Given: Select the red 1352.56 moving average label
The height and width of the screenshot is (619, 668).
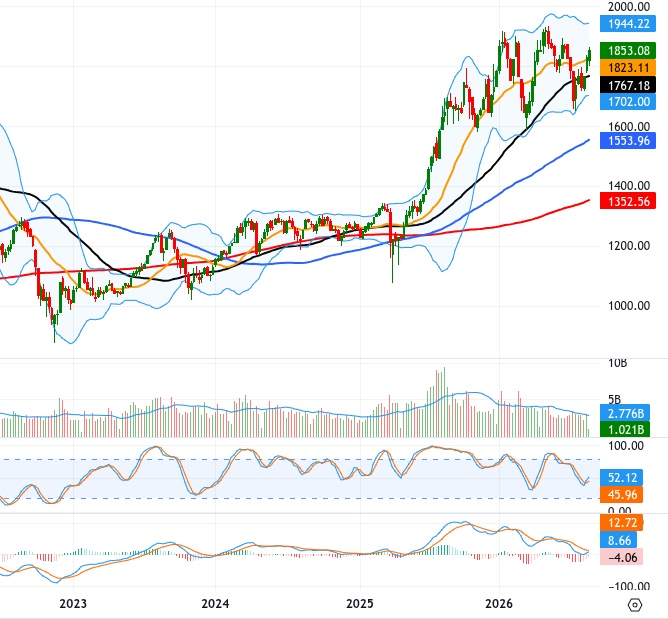Looking at the screenshot, I should [628, 201].
